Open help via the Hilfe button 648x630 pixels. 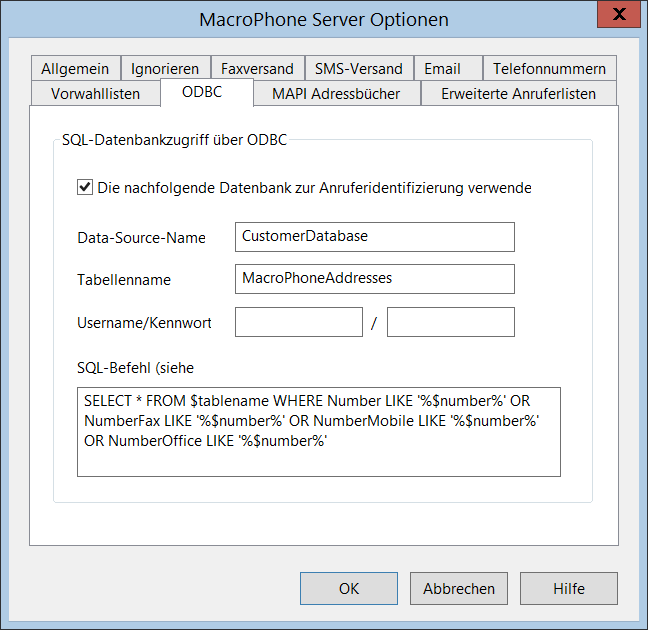click(x=568, y=588)
